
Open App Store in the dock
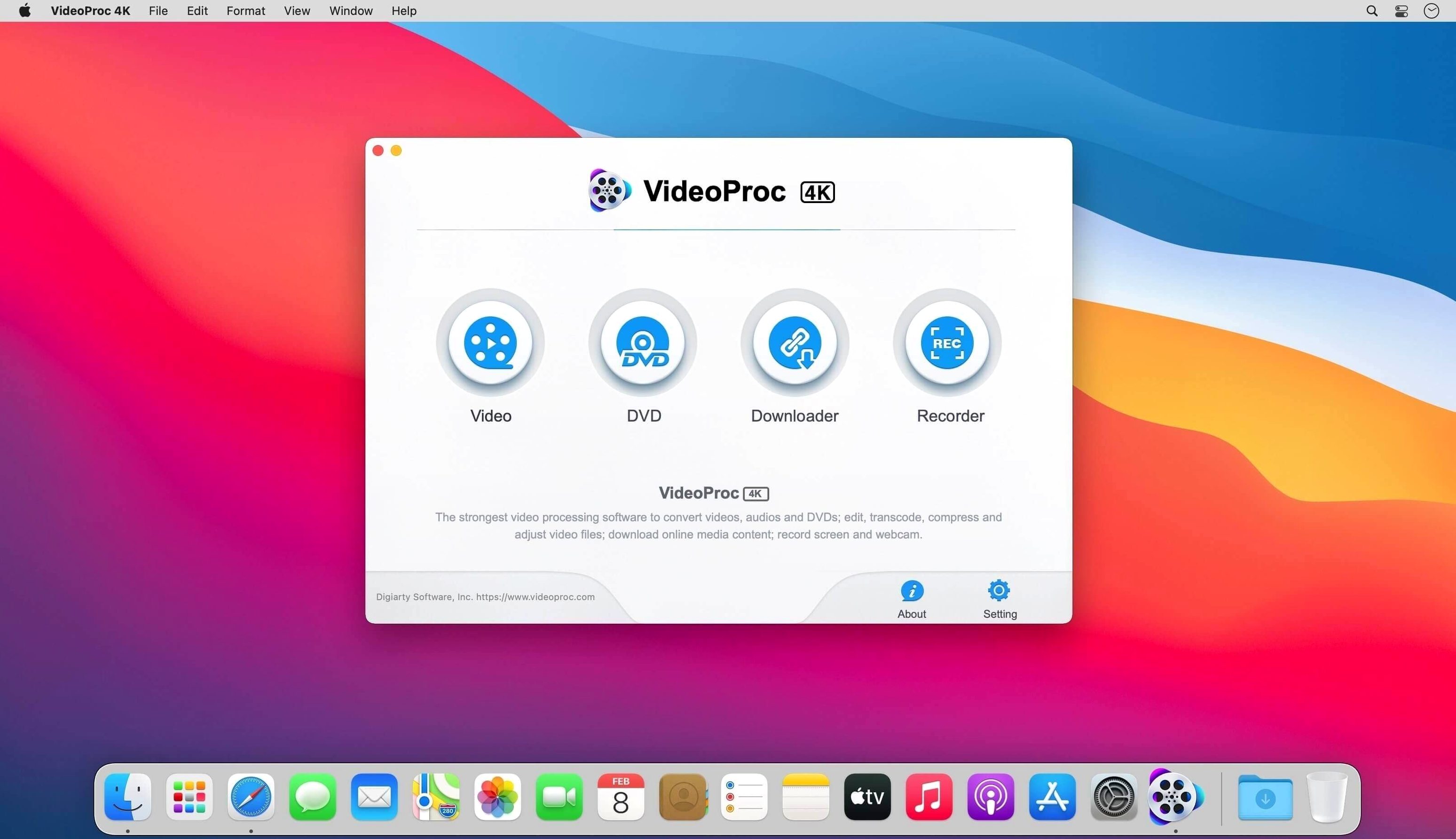tap(1053, 797)
